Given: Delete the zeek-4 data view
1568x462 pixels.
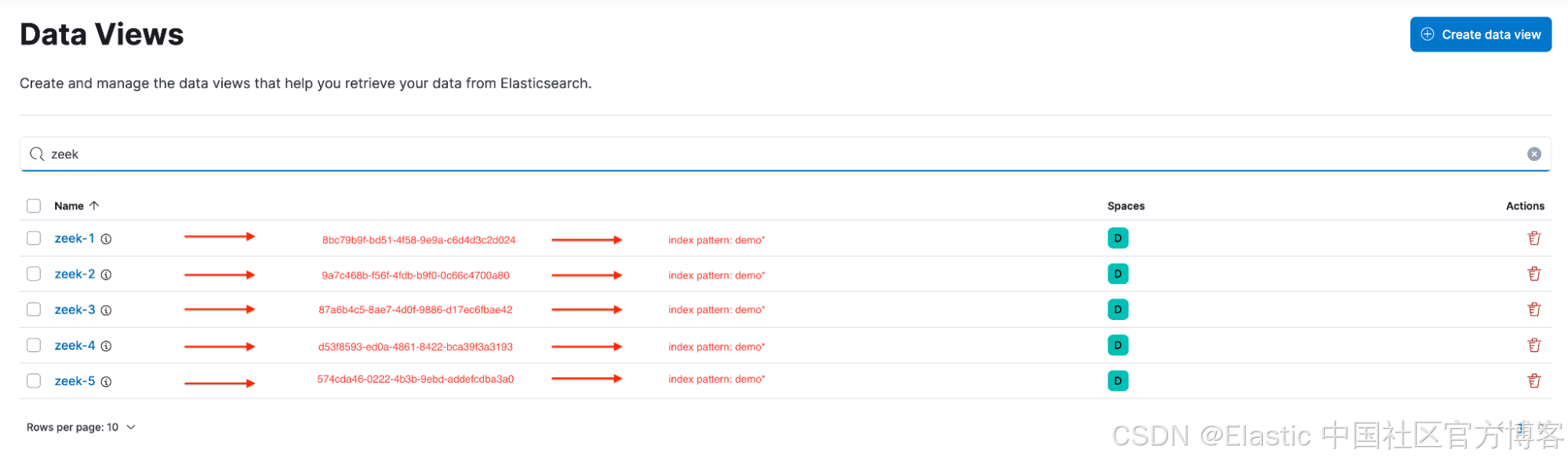Looking at the screenshot, I should click(x=1533, y=345).
